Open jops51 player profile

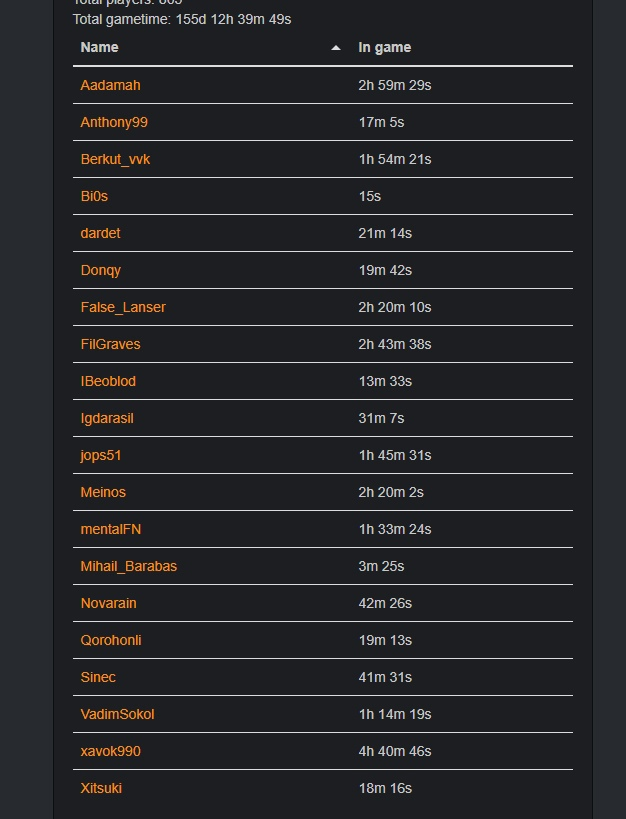[x=101, y=455]
